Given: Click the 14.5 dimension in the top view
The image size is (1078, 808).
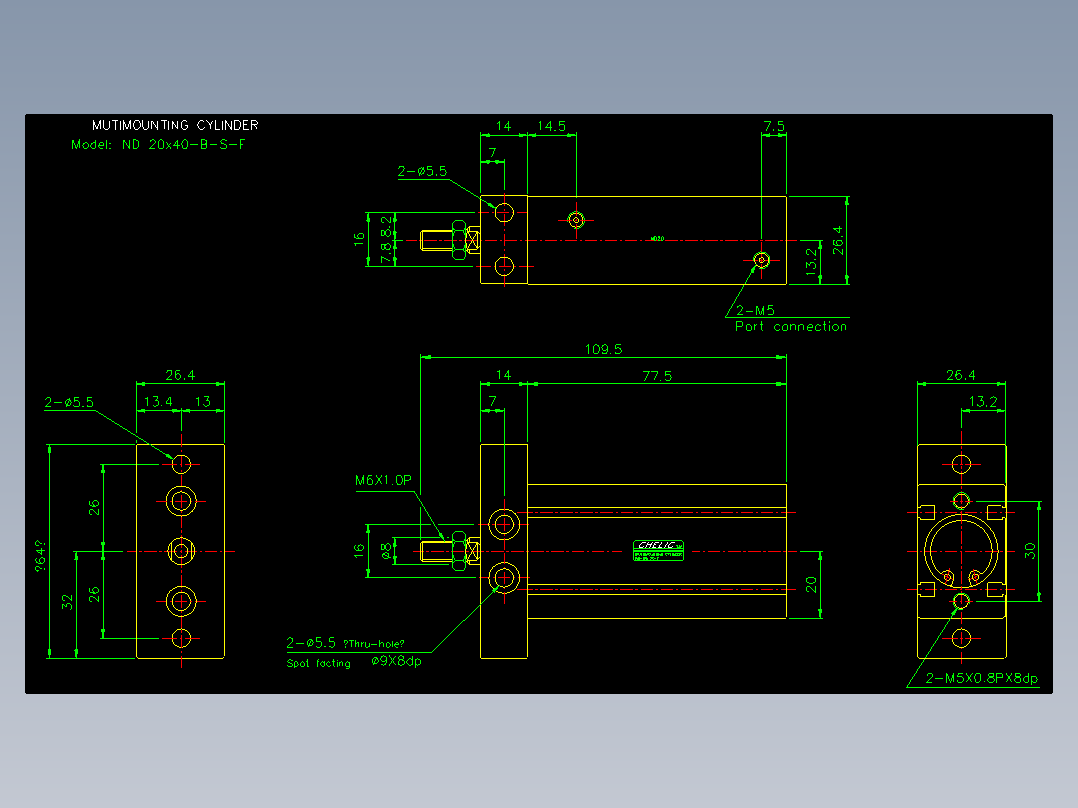Looking at the screenshot, I should 551,126.
